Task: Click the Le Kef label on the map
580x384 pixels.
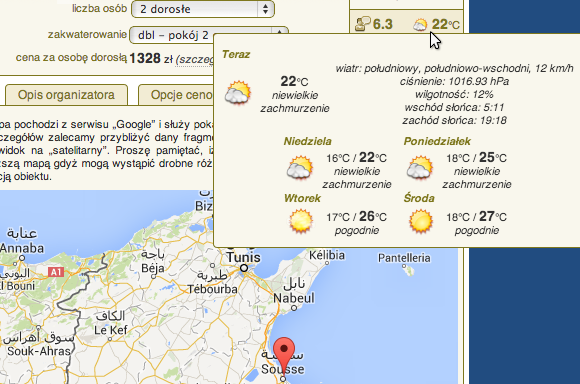Action: (111, 330)
